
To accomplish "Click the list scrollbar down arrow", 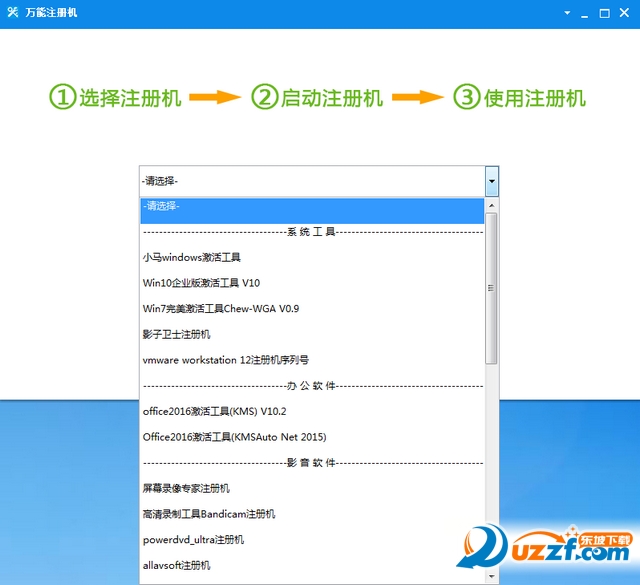I will 491,576.
